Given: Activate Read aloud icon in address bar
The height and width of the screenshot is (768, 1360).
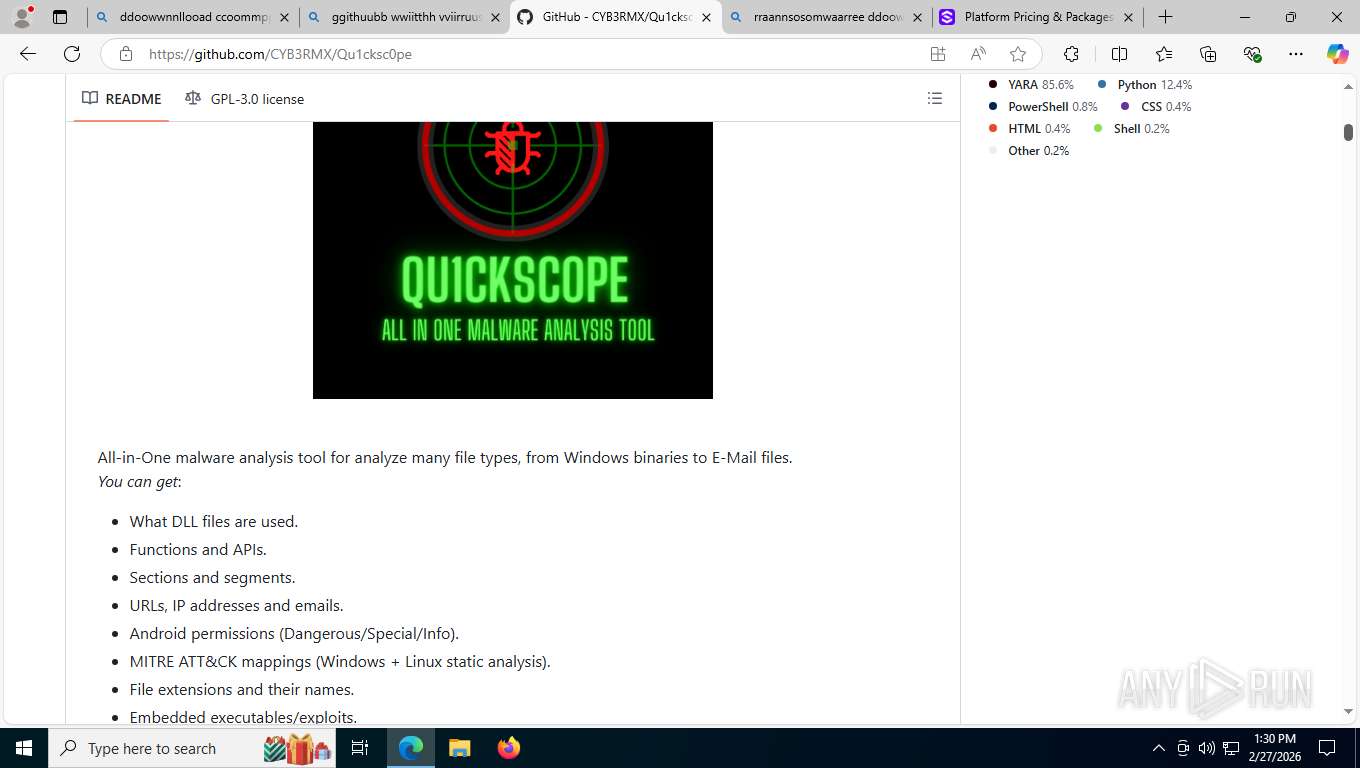Looking at the screenshot, I should point(978,54).
